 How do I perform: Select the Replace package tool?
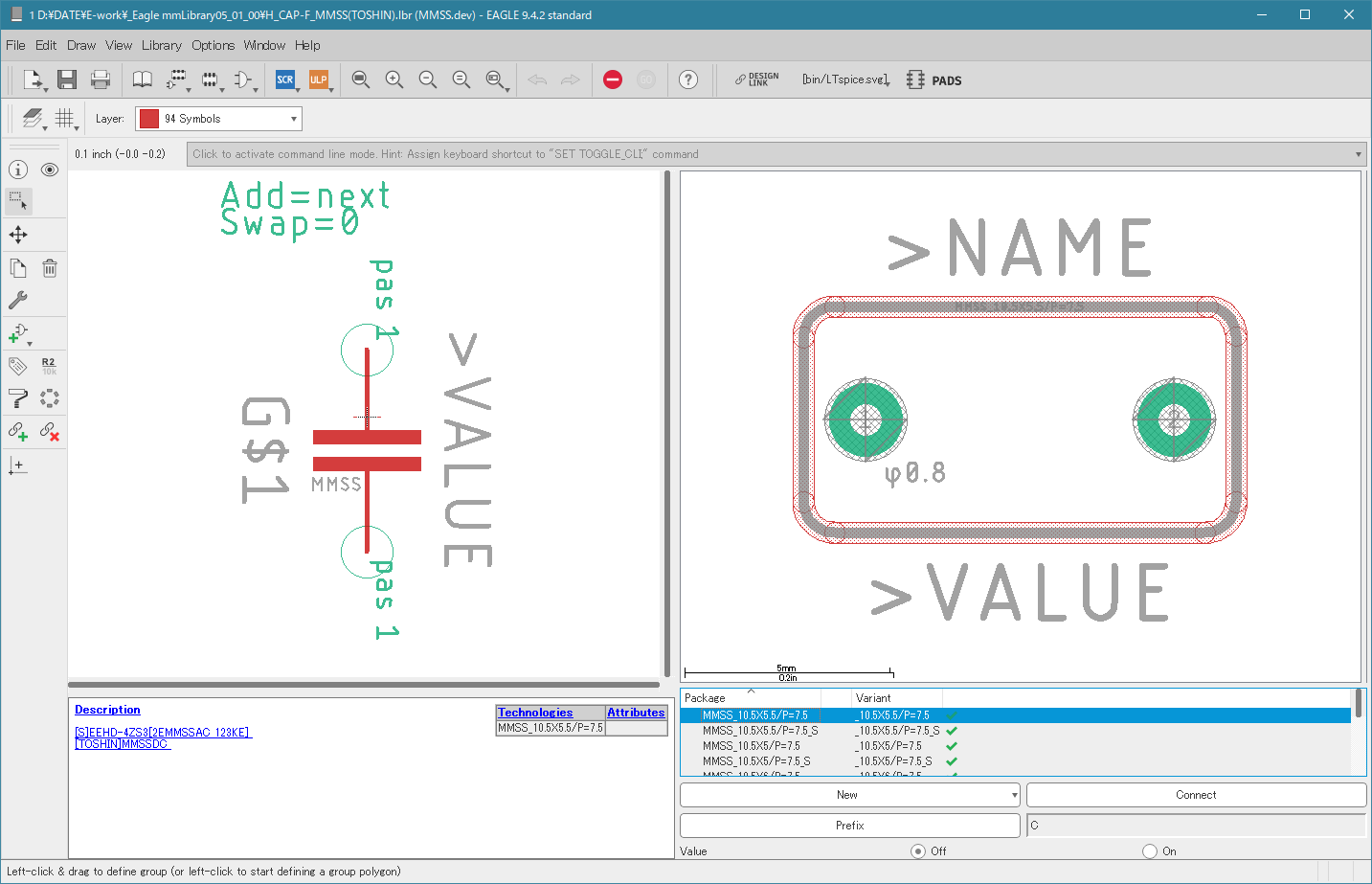pos(50,398)
